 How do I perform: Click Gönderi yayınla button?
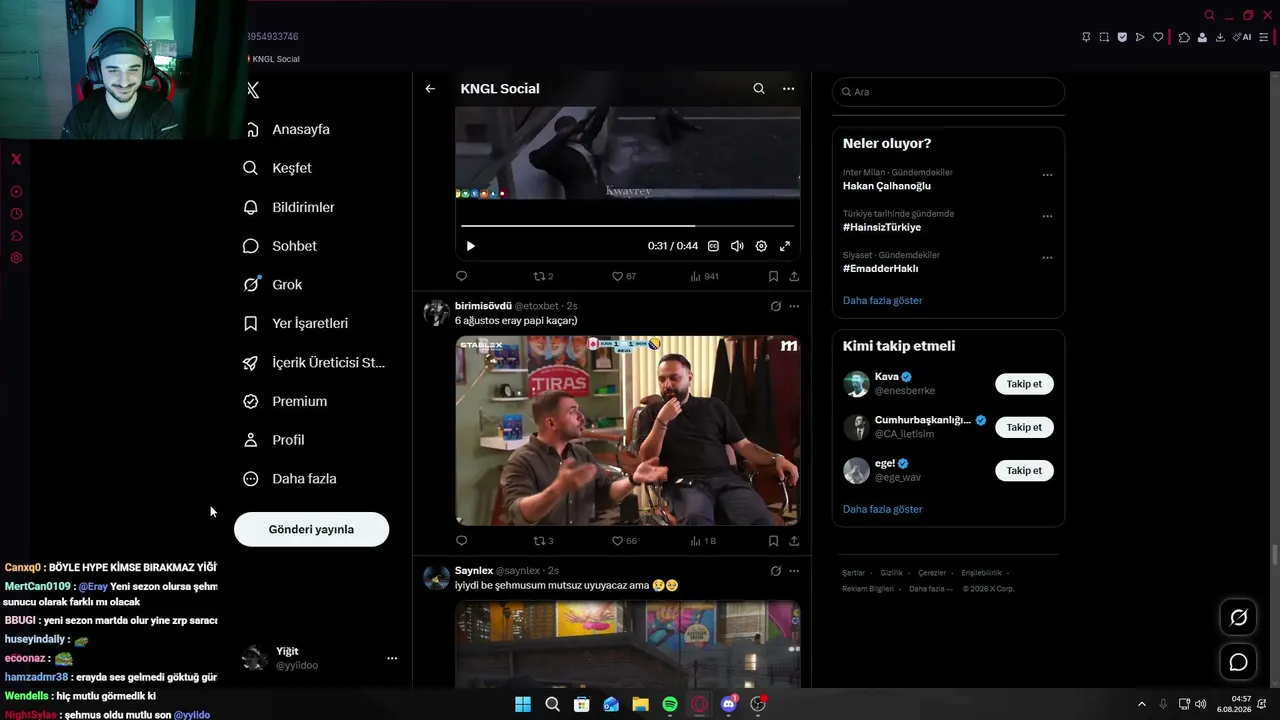pos(311,529)
